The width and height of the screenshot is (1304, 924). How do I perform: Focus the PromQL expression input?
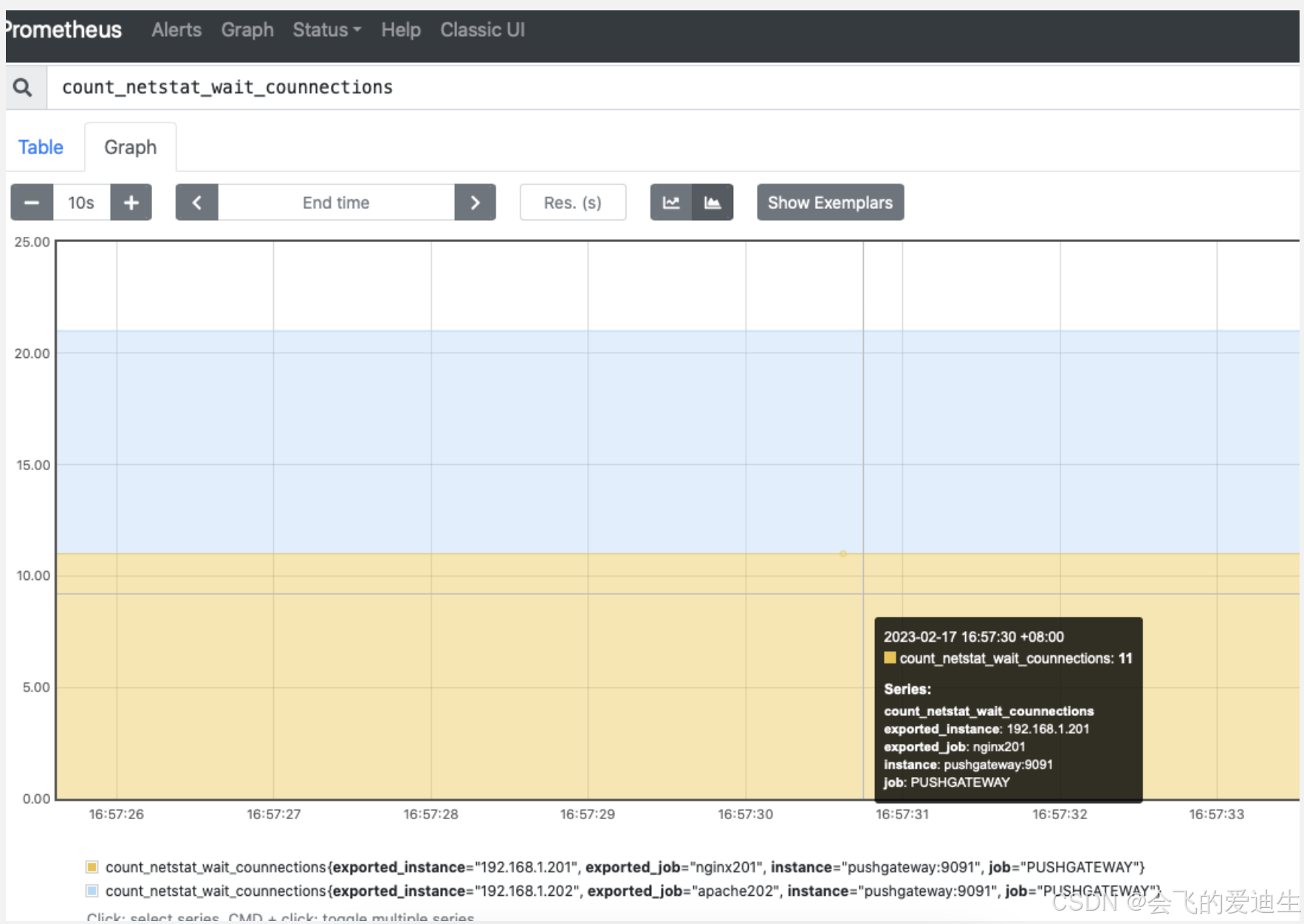[x=673, y=88]
